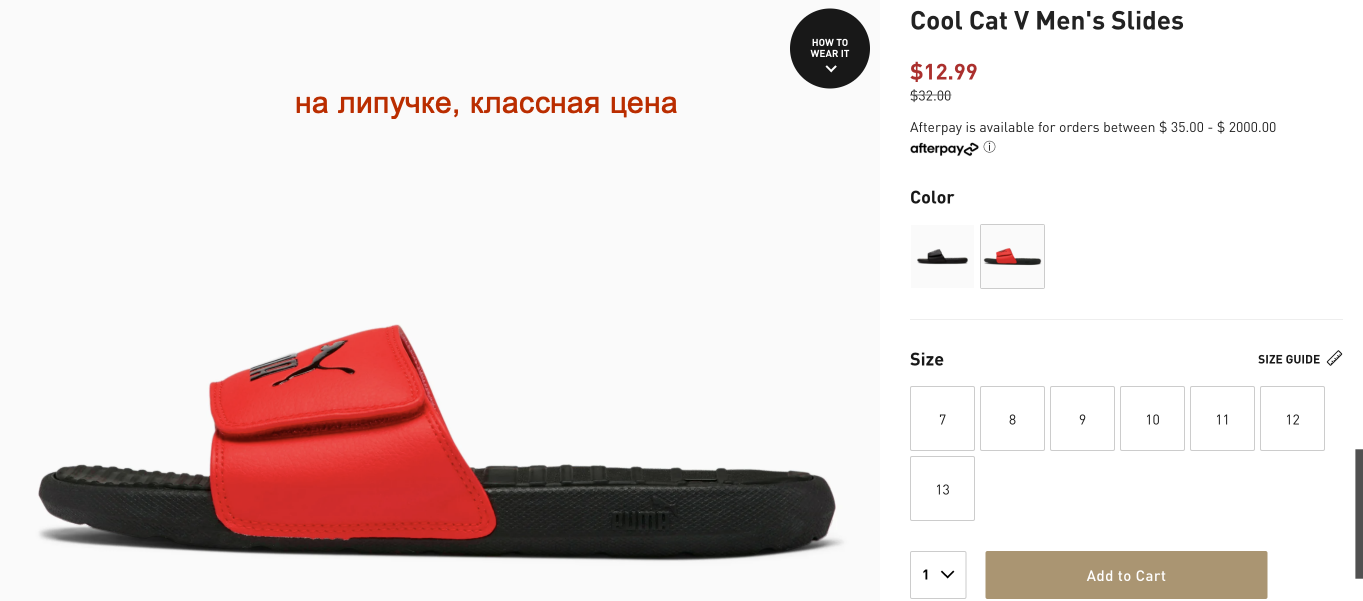Viewport: 1363px width, 601px height.
Task: Open the size guide ruler icon
Action: coord(1335,359)
